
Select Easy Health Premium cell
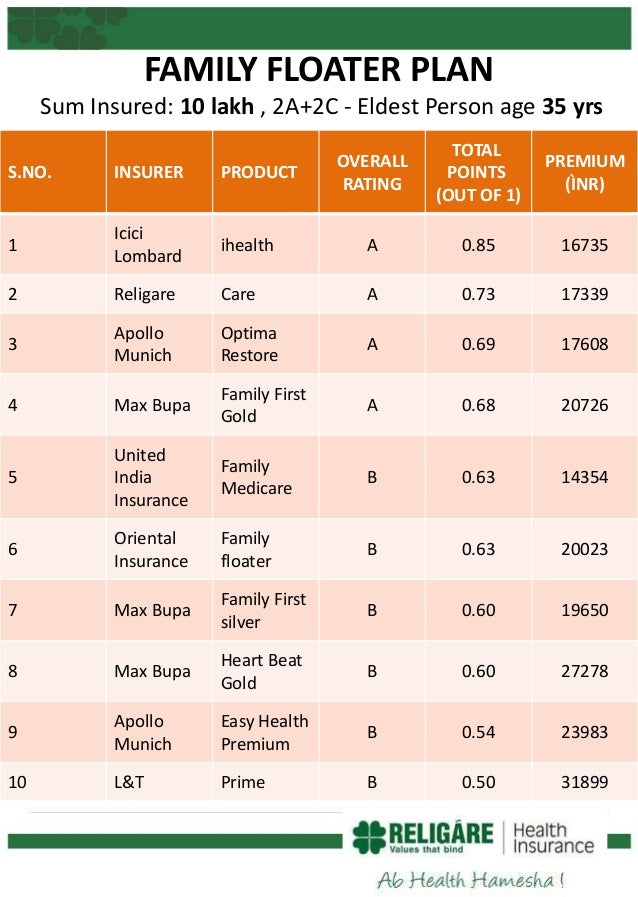pos(264,732)
